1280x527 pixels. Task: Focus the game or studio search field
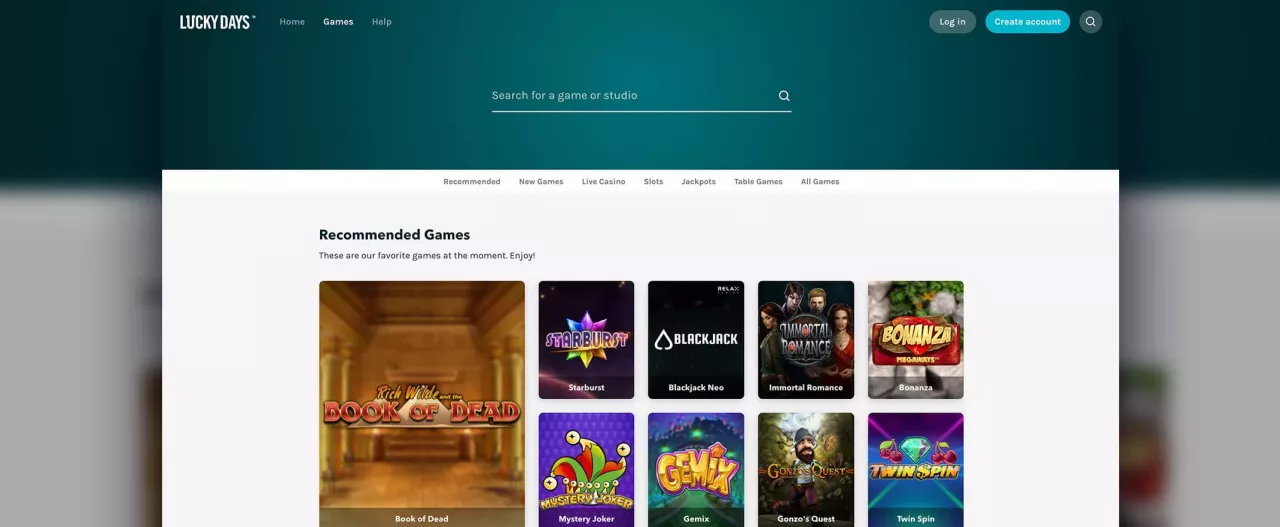tap(641, 96)
